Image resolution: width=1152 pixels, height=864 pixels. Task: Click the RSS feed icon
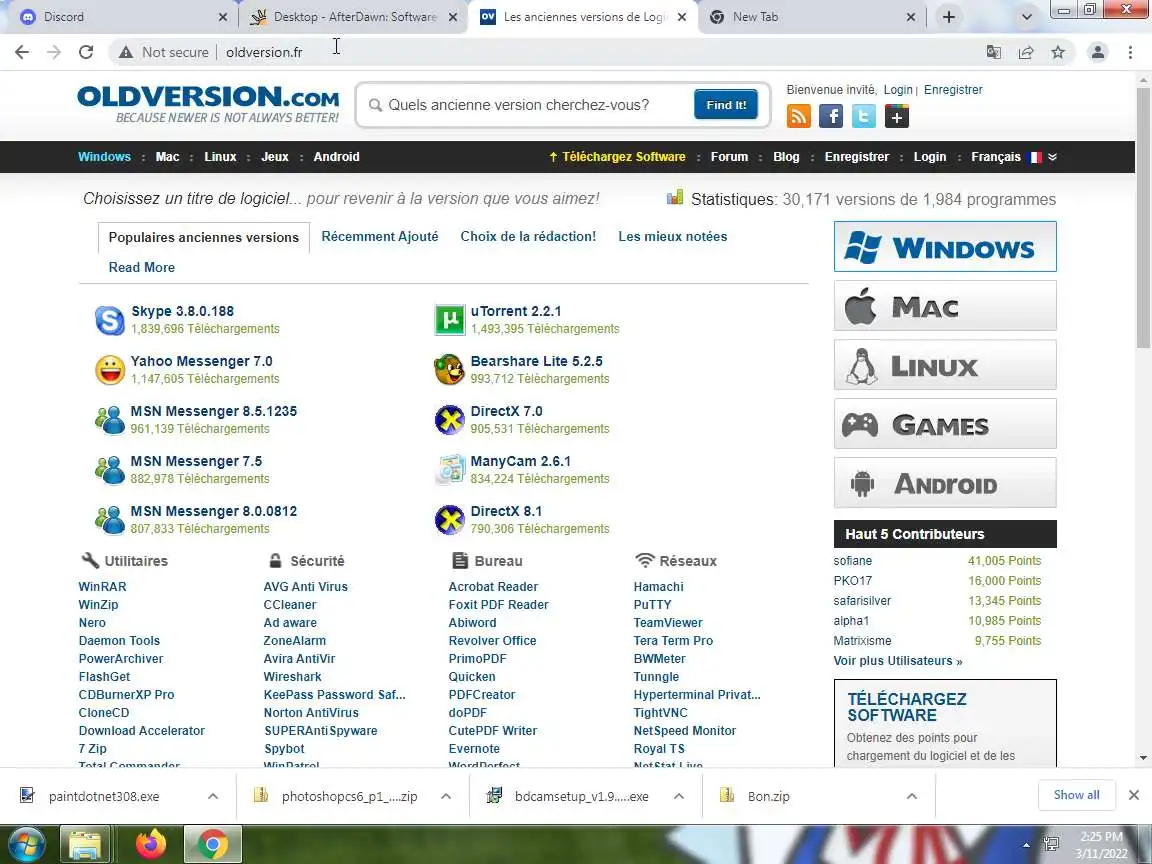(799, 116)
